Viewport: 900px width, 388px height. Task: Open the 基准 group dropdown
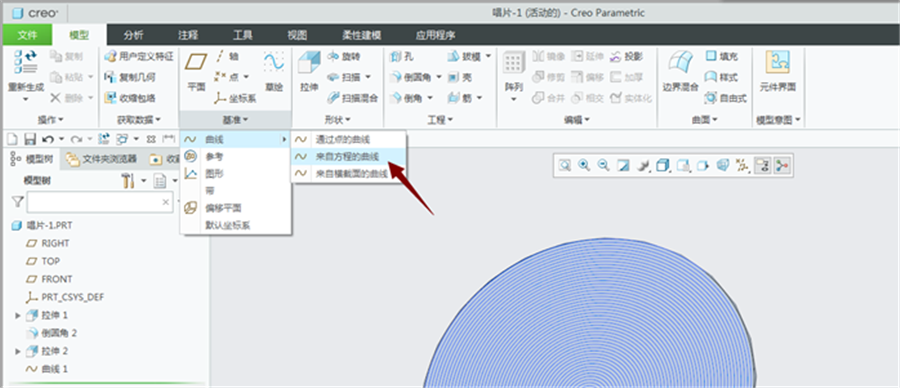pos(235,119)
